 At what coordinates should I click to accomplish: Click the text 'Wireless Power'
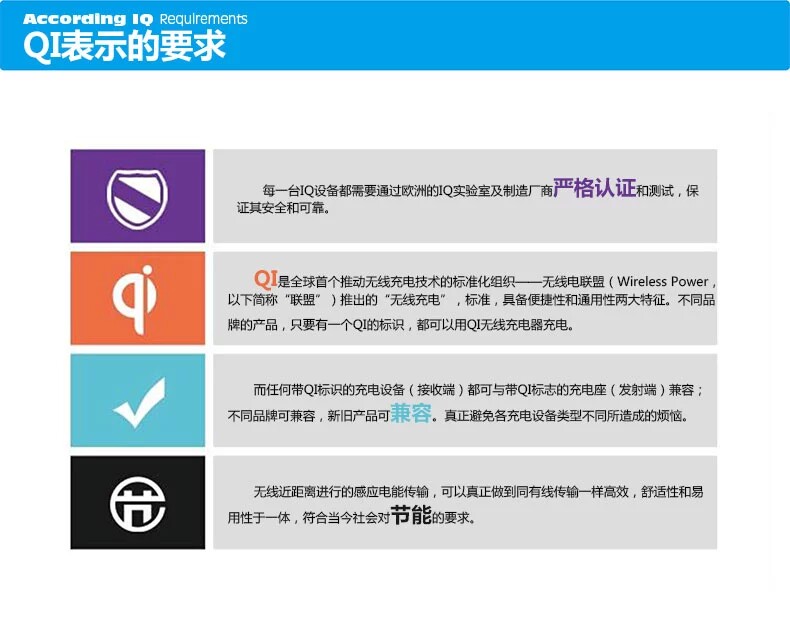663,281
